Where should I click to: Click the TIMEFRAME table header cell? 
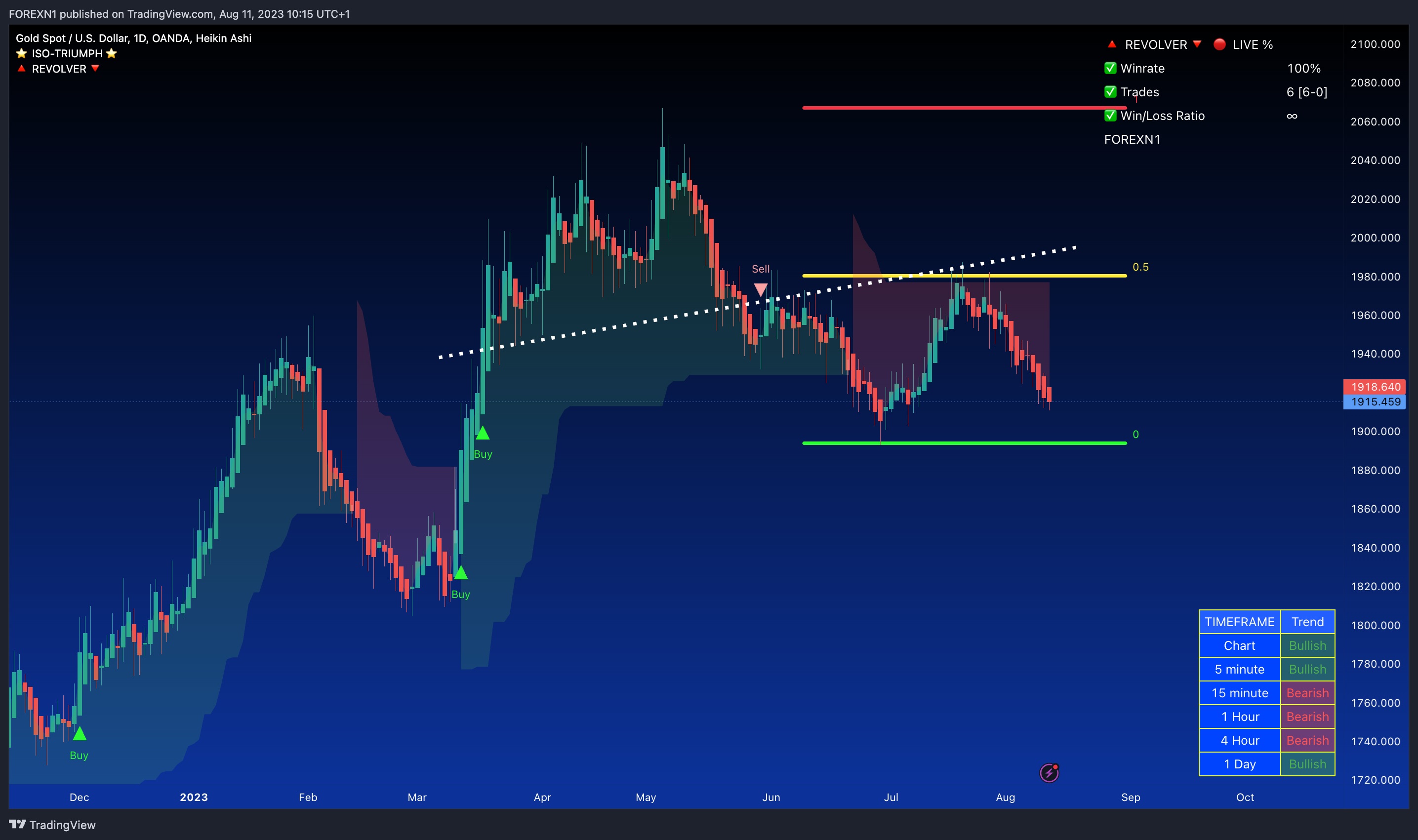[1240, 622]
